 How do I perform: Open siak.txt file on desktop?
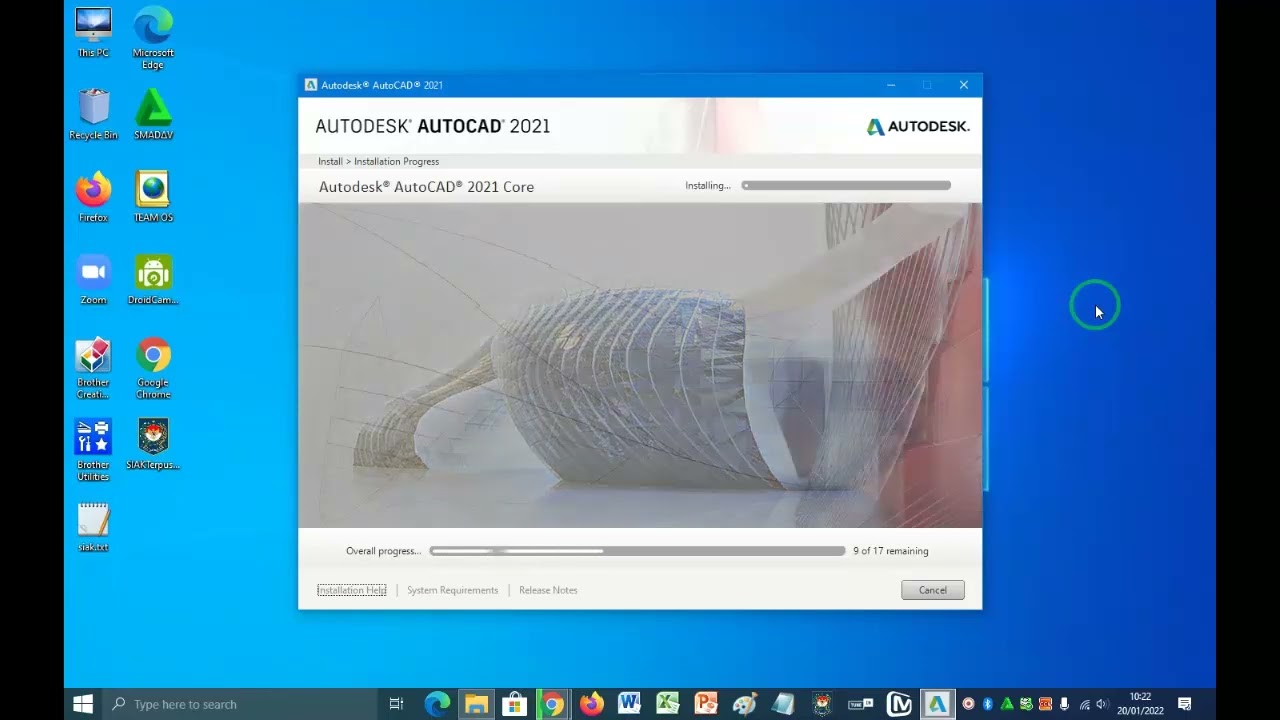click(x=93, y=527)
